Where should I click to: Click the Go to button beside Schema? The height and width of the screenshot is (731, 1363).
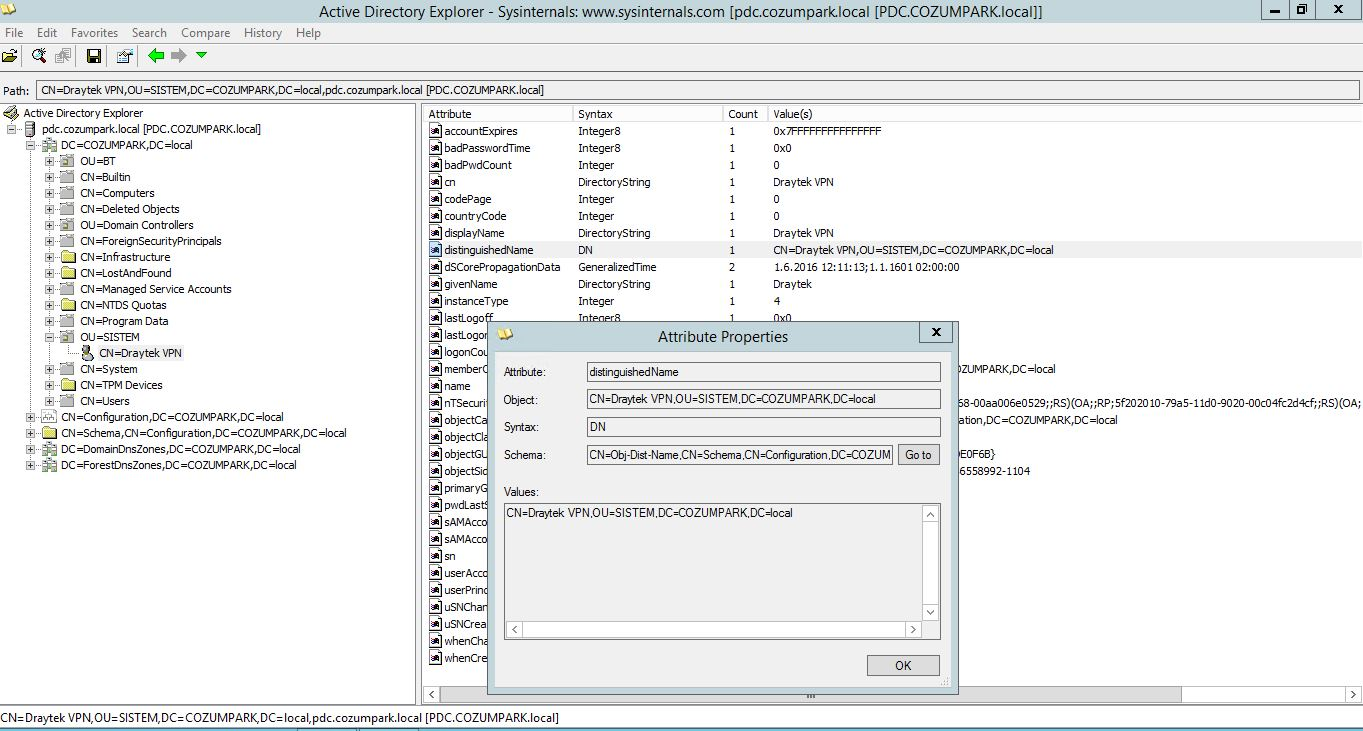point(918,455)
